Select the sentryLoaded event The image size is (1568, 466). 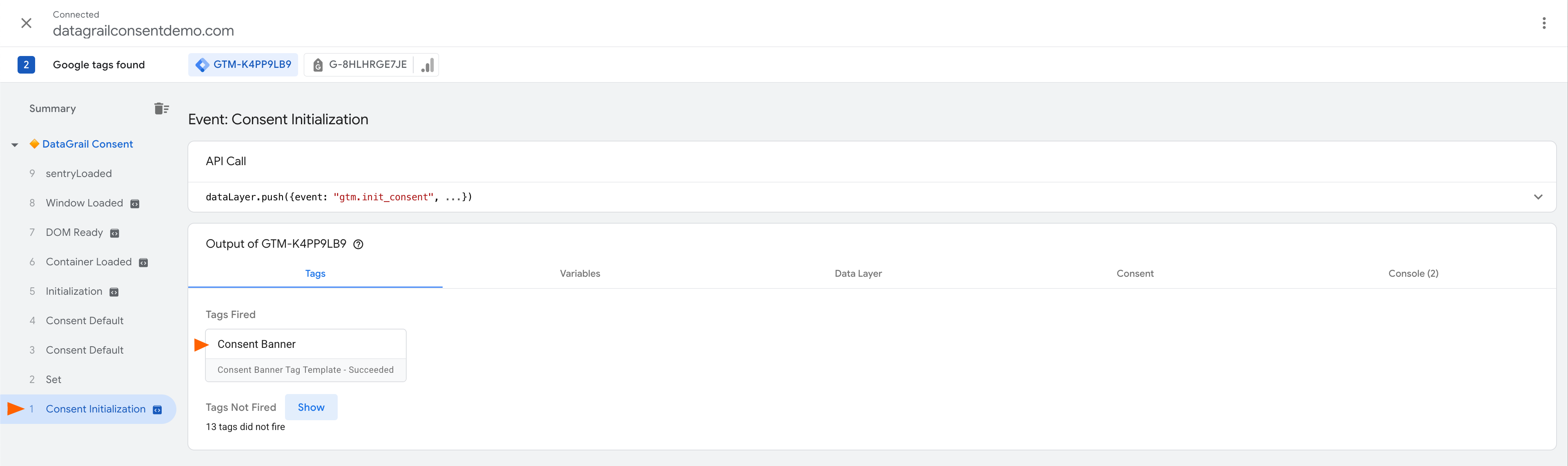click(78, 174)
